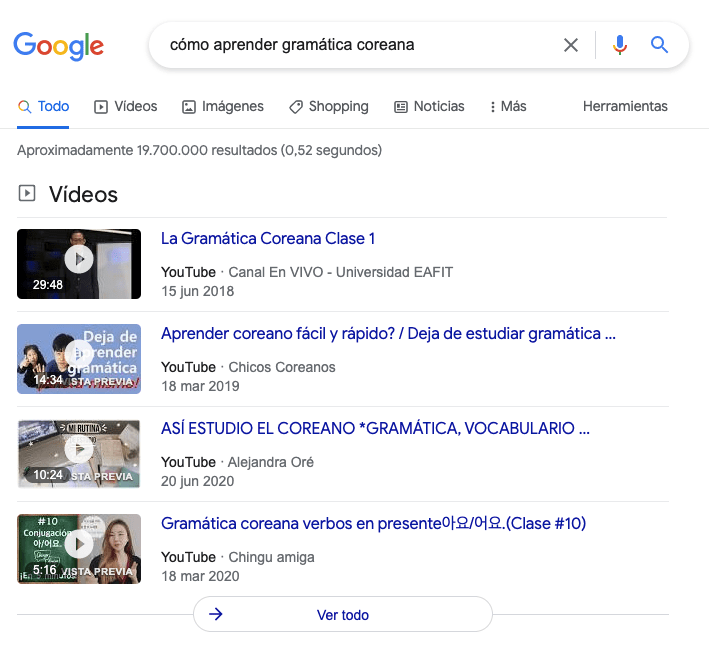Expand the Más options menu
This screenshot has height=656, width=709.
[508, 106]
